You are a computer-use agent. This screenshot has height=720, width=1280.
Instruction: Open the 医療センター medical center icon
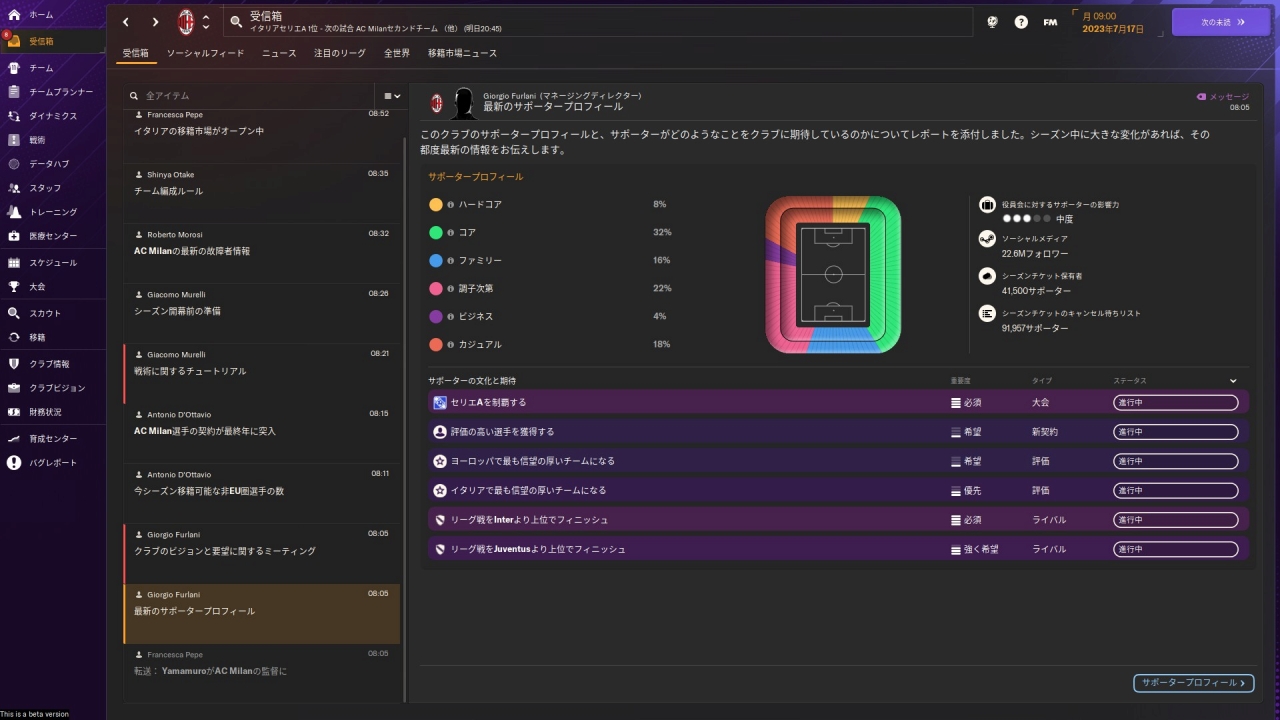point(14,236)
